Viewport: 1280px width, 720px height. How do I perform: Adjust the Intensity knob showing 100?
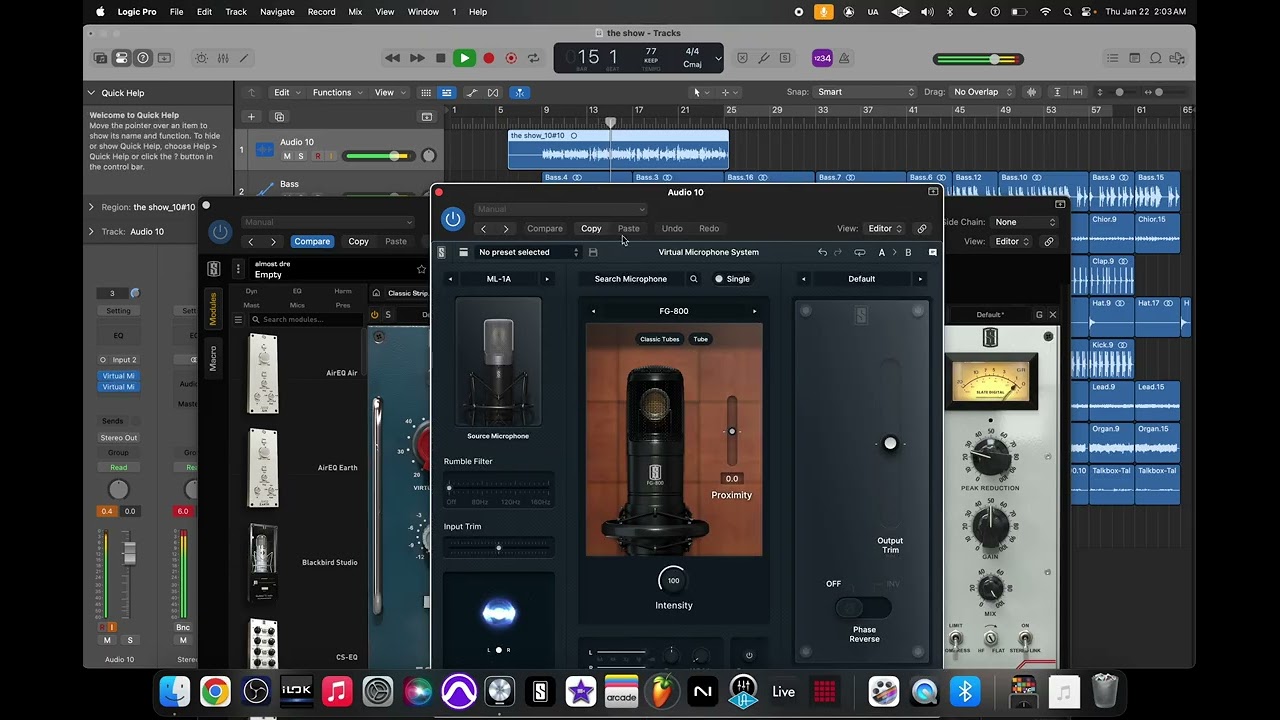[673, 580]
